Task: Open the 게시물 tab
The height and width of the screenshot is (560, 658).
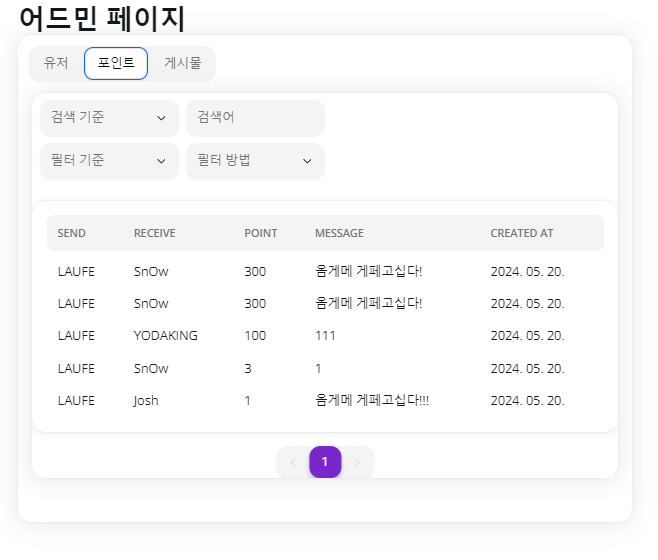Action: coord(183,63)
